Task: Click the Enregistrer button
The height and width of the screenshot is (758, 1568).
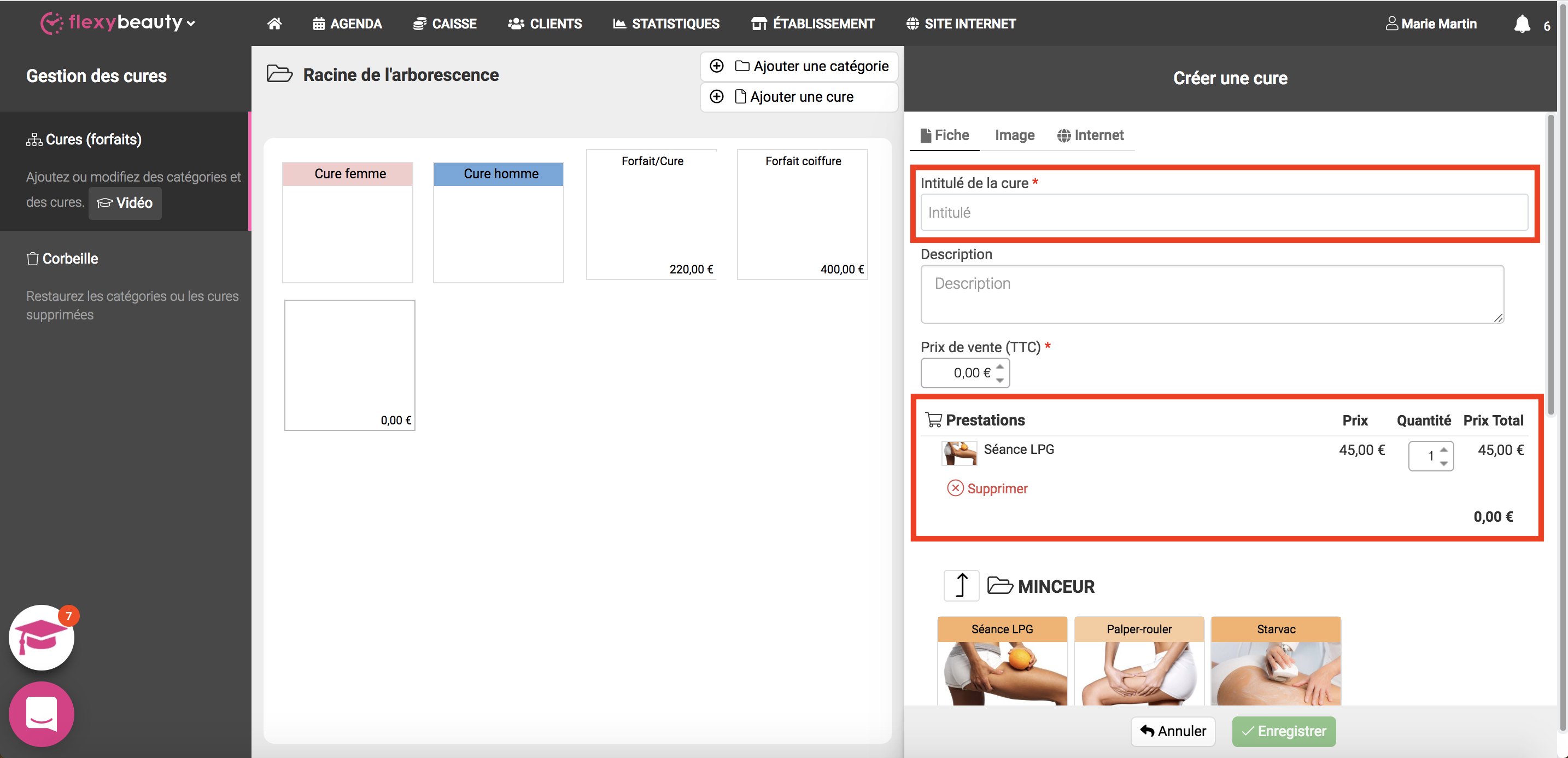Action: pos(1284,731)
